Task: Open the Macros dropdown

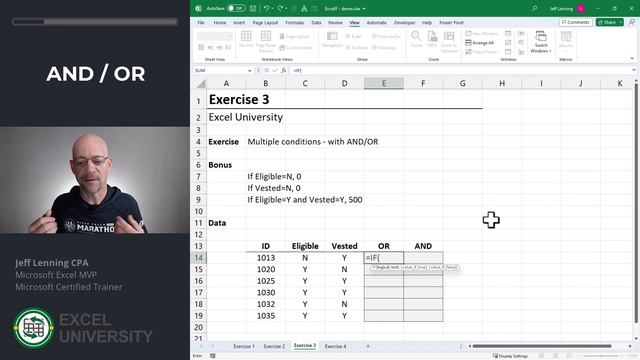Action: (x=566, y=42)
